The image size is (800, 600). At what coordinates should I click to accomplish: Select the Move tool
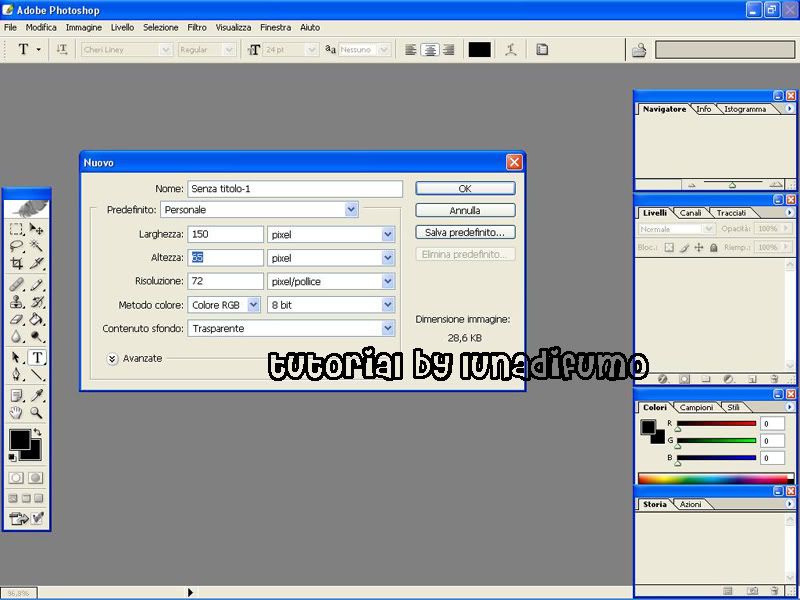pos(36,229)
